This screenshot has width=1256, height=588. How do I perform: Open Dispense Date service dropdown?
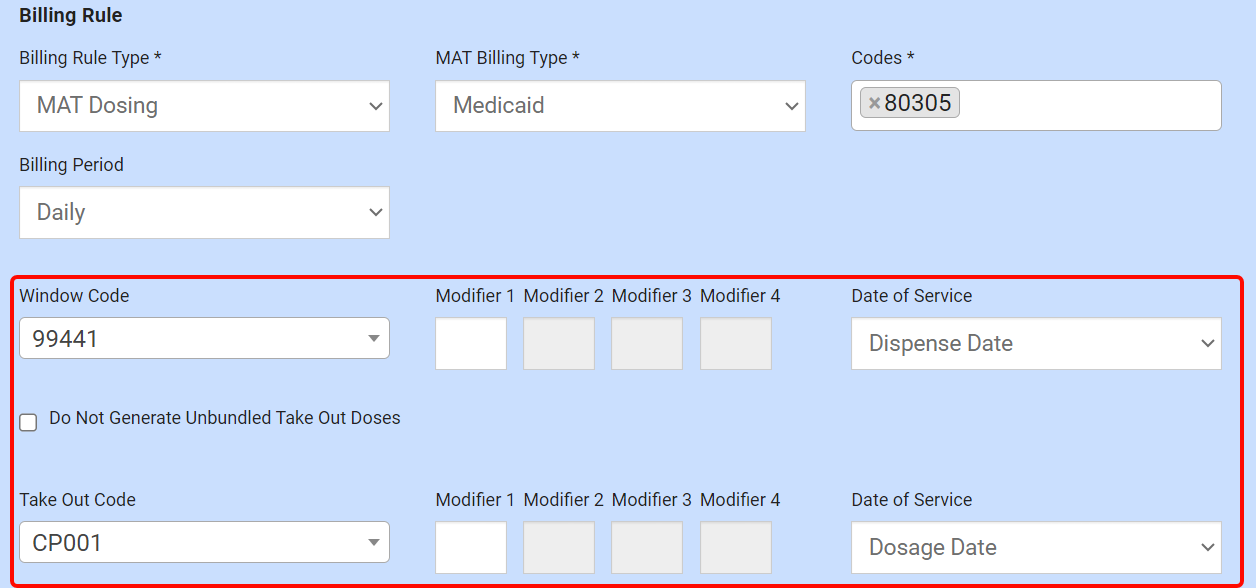[x=1036, y=344]
